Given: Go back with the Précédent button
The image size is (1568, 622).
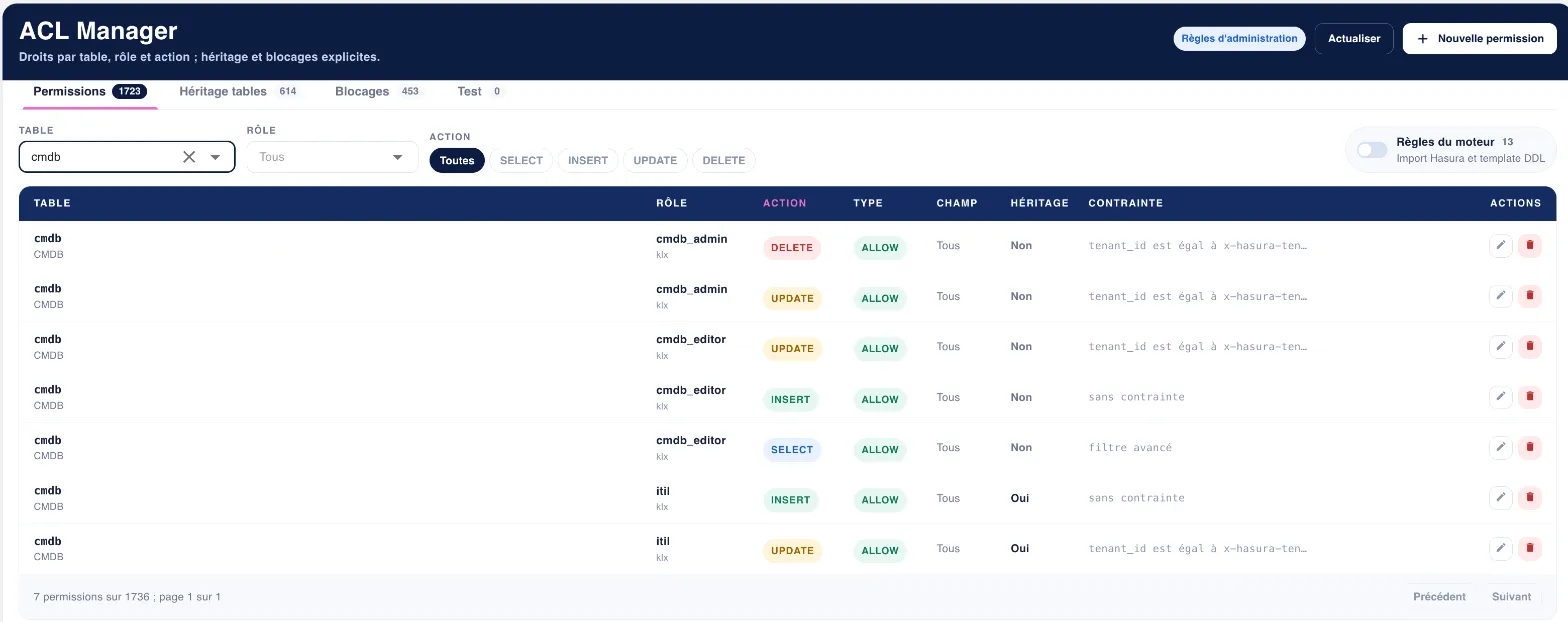Looking at the screenshot, I should coord(1439,597).
